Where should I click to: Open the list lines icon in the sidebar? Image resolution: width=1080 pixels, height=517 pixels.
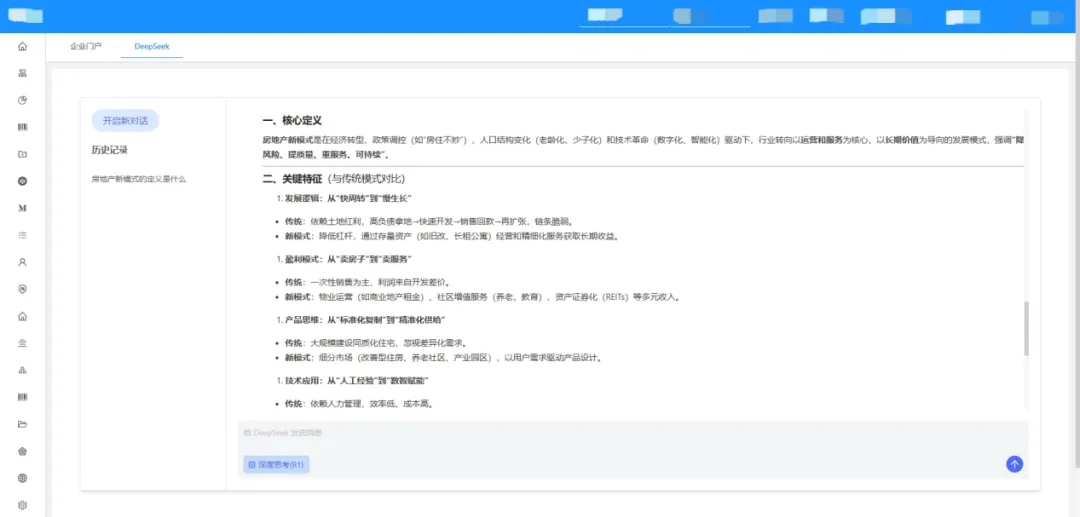[22, 235]
